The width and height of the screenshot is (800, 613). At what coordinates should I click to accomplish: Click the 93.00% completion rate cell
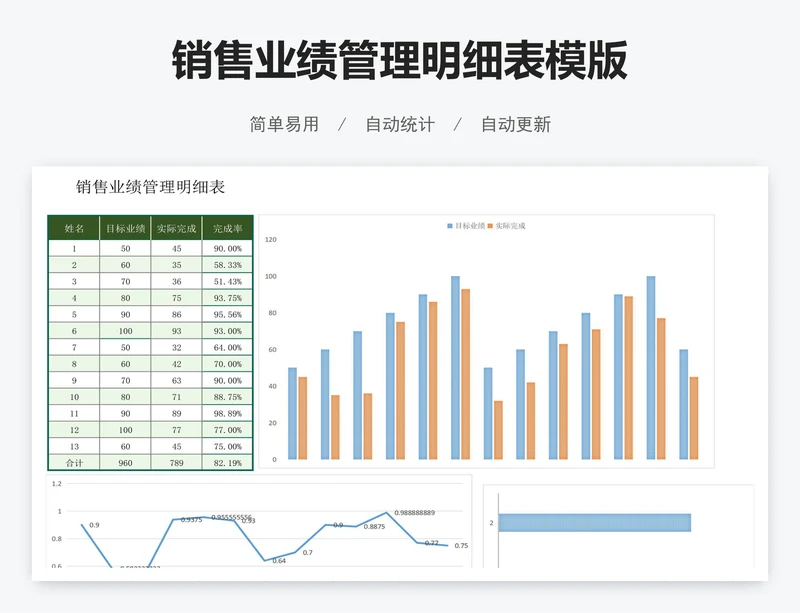(x=228, y=331)
